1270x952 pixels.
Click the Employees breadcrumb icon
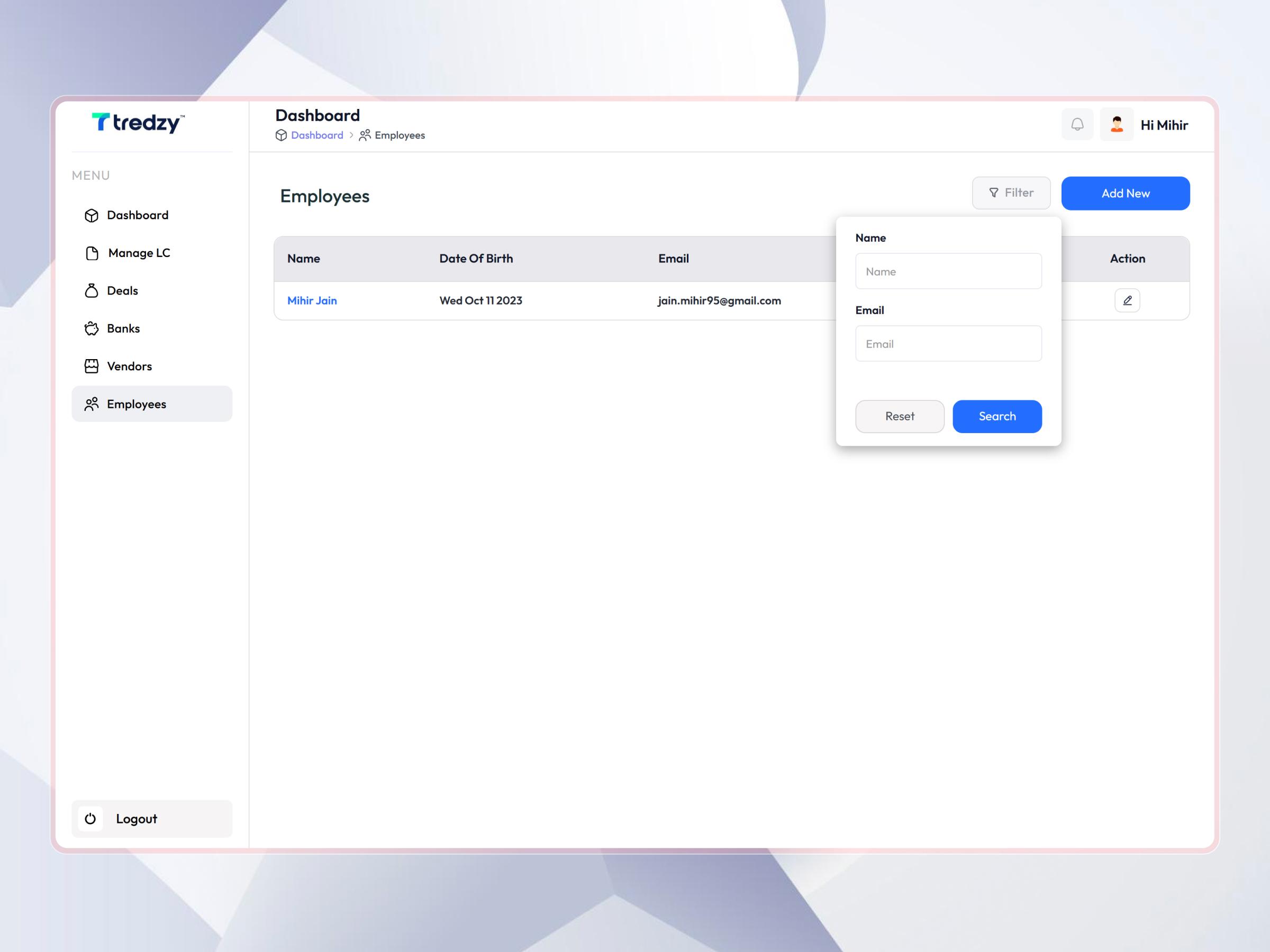point(365,135)
